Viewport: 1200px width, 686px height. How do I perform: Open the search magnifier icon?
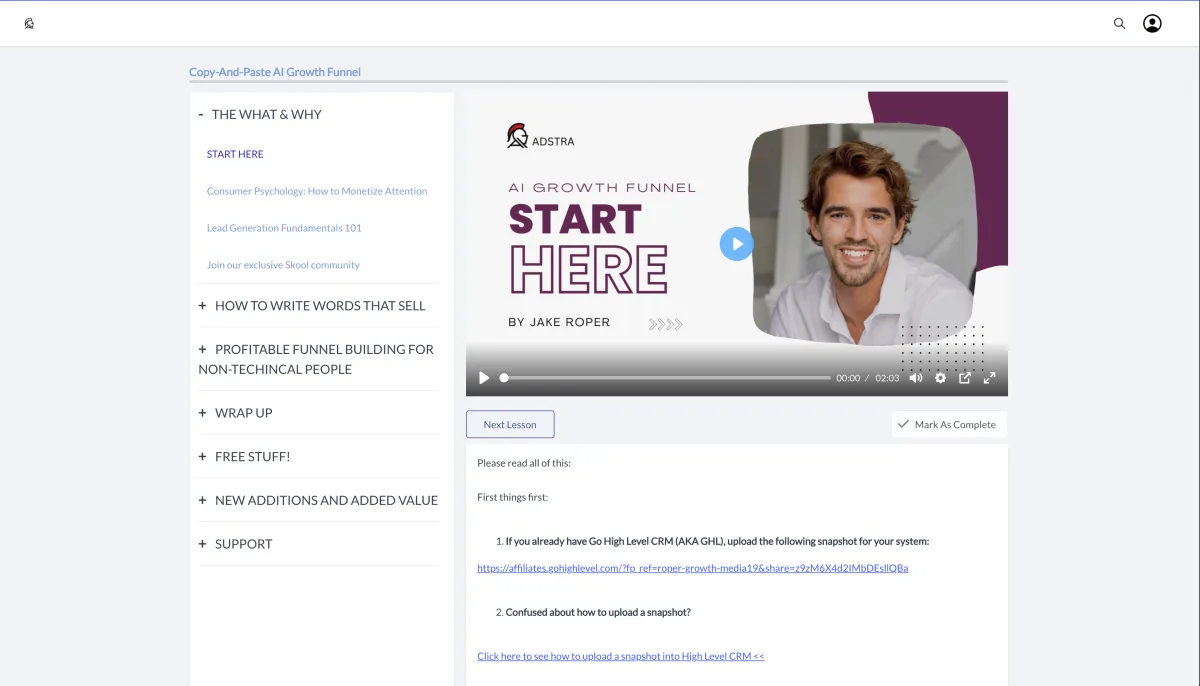(1120, 23)
